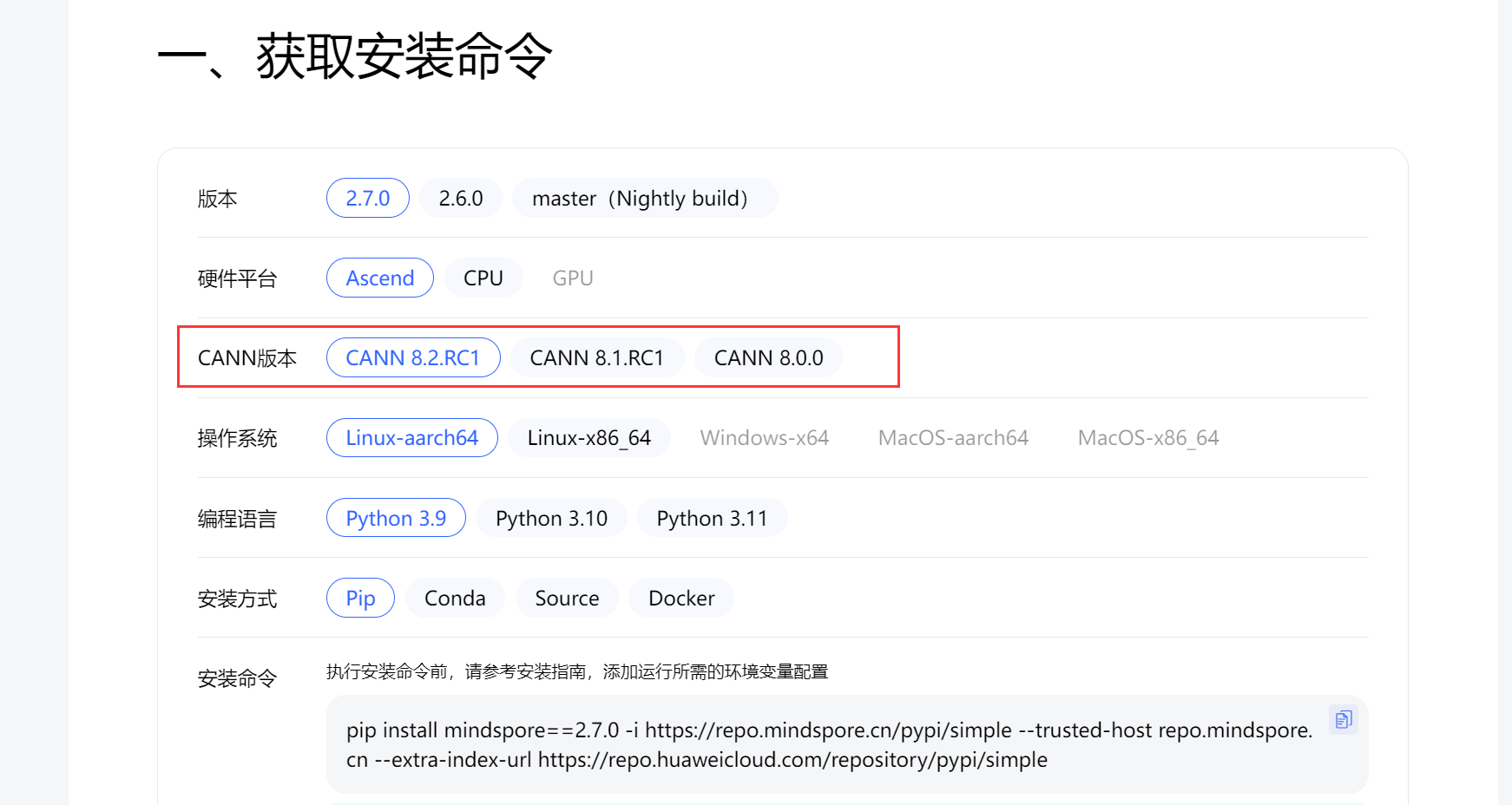Click the 硬件平台 row label
This screenshot has width=1512, height=805.
(238, 278)
